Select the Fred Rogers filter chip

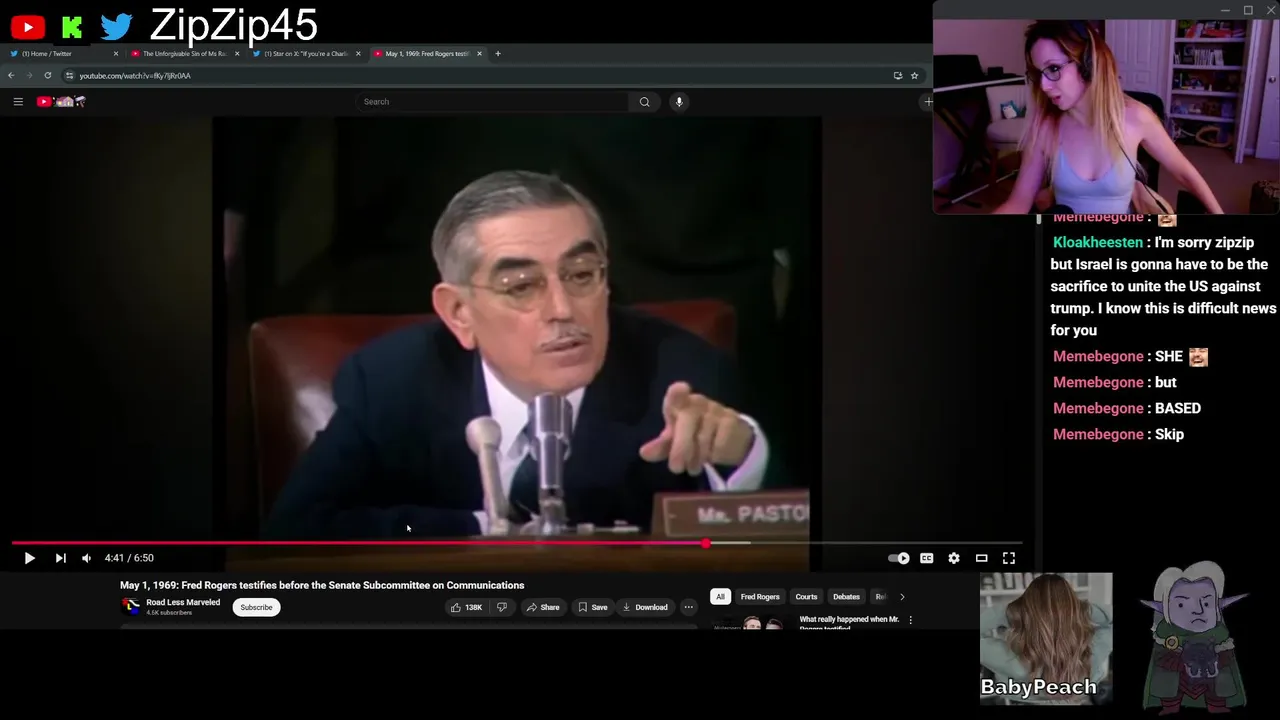coord(760,597)
